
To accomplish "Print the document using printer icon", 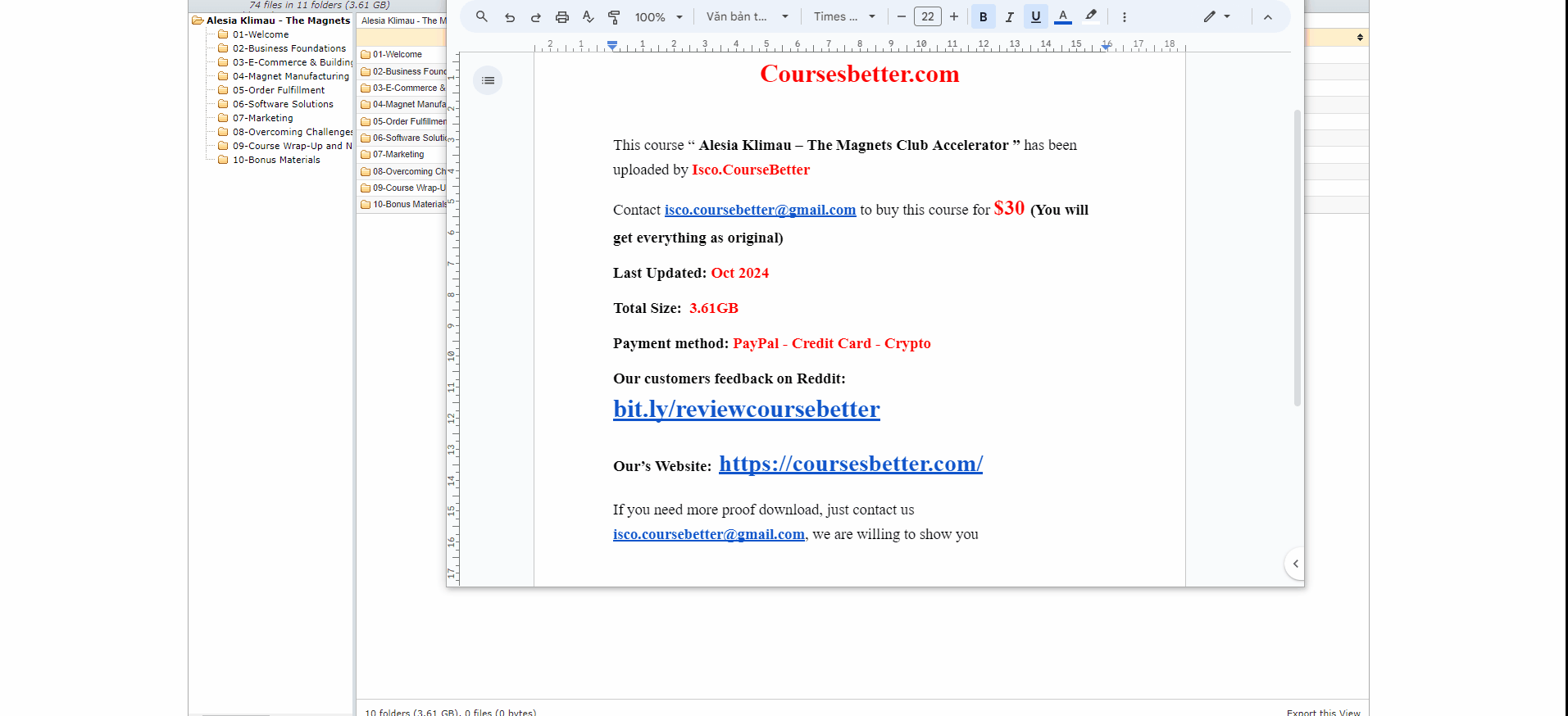I will (x=562, y=17).
